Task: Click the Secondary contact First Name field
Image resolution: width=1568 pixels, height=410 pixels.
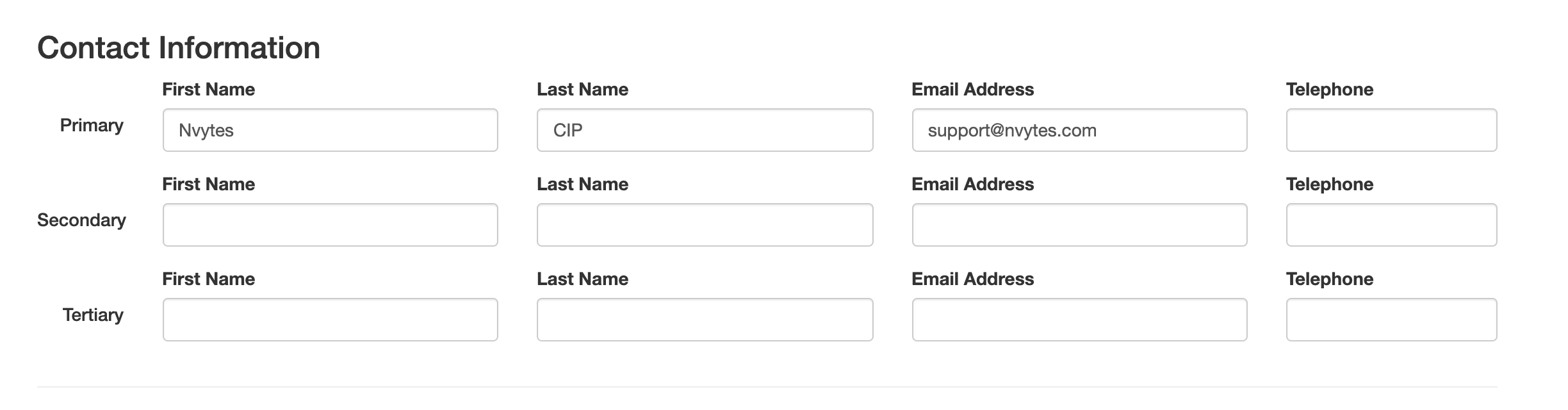Action: [330, 225]
